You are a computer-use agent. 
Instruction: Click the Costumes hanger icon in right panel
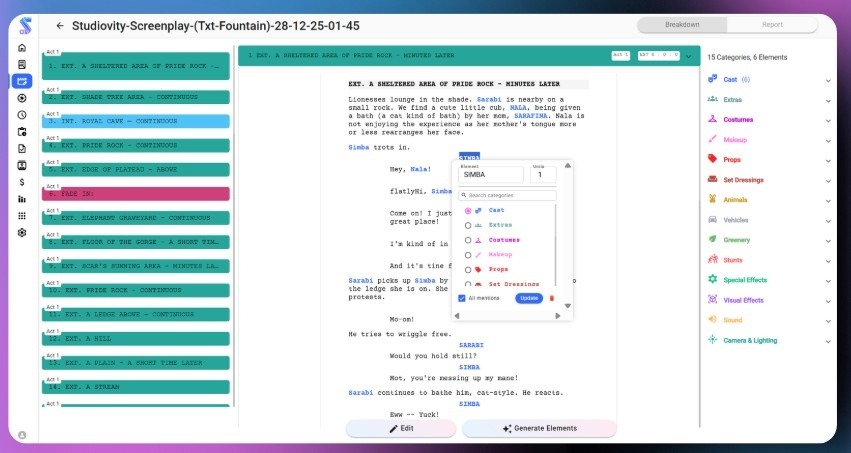713,119
